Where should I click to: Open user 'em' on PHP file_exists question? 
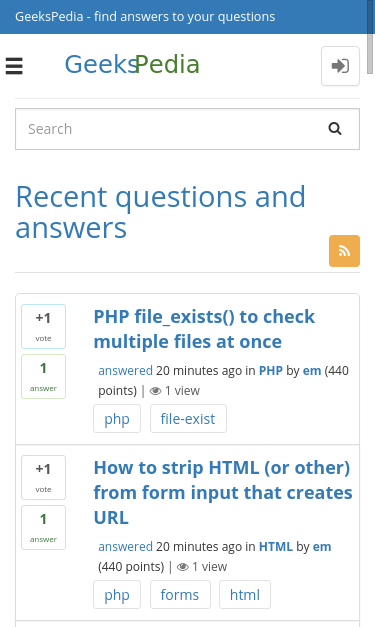coord(312,371)
